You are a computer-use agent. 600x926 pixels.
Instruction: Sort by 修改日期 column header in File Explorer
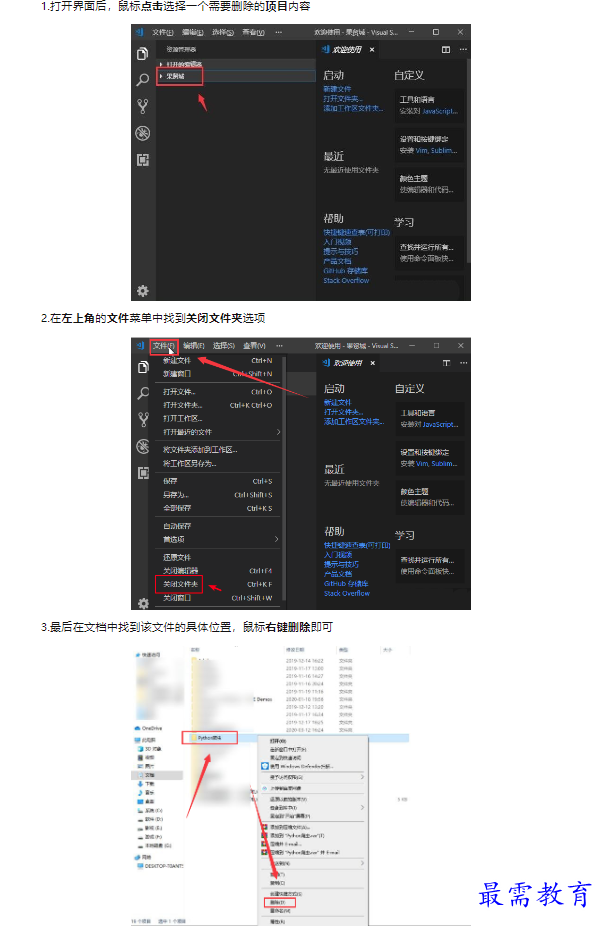tap(295, 650)
